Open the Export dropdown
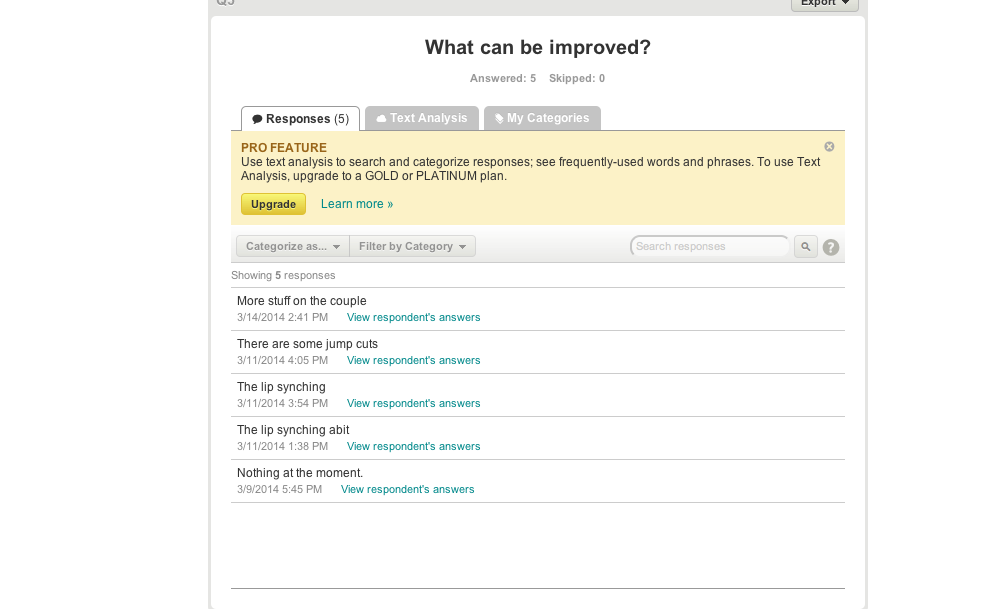Image resolution: width=991 pixels, height=609 pixels. point(824,3)
